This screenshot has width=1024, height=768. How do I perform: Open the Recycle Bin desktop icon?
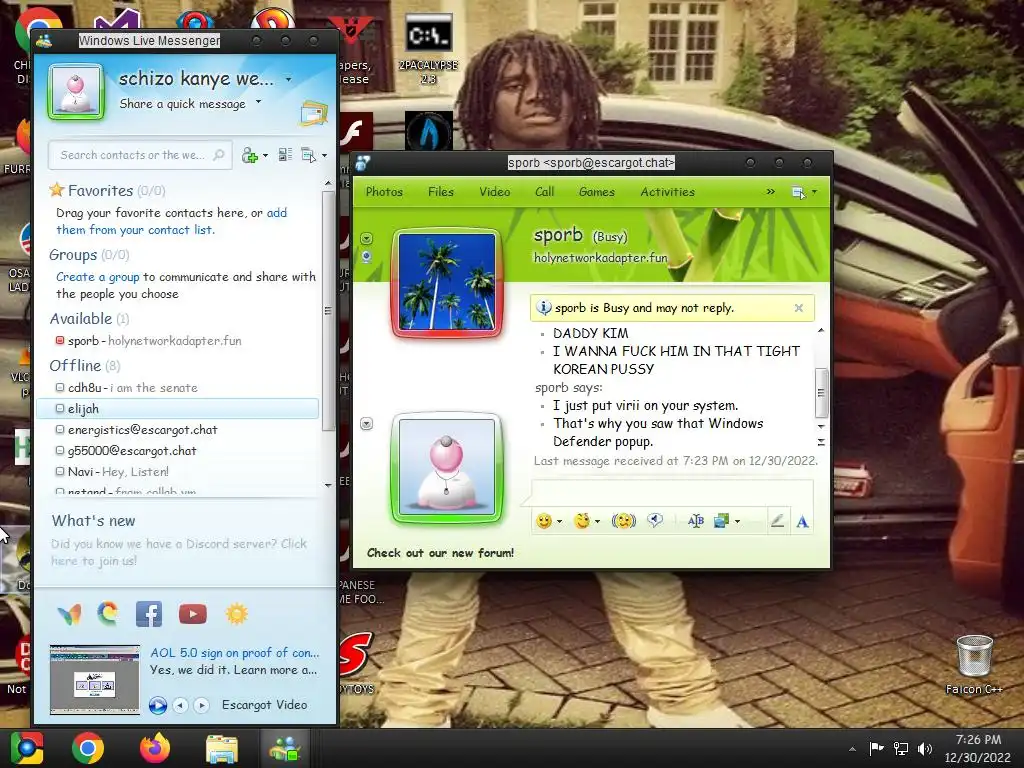point(974,665)
